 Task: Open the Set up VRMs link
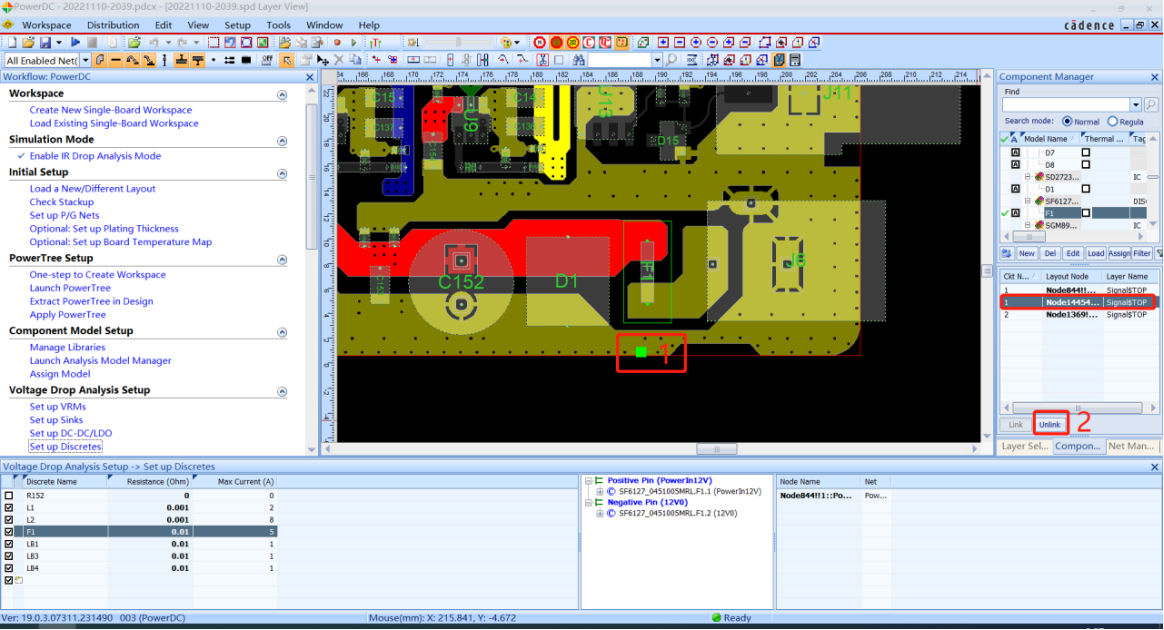point(58,407)
